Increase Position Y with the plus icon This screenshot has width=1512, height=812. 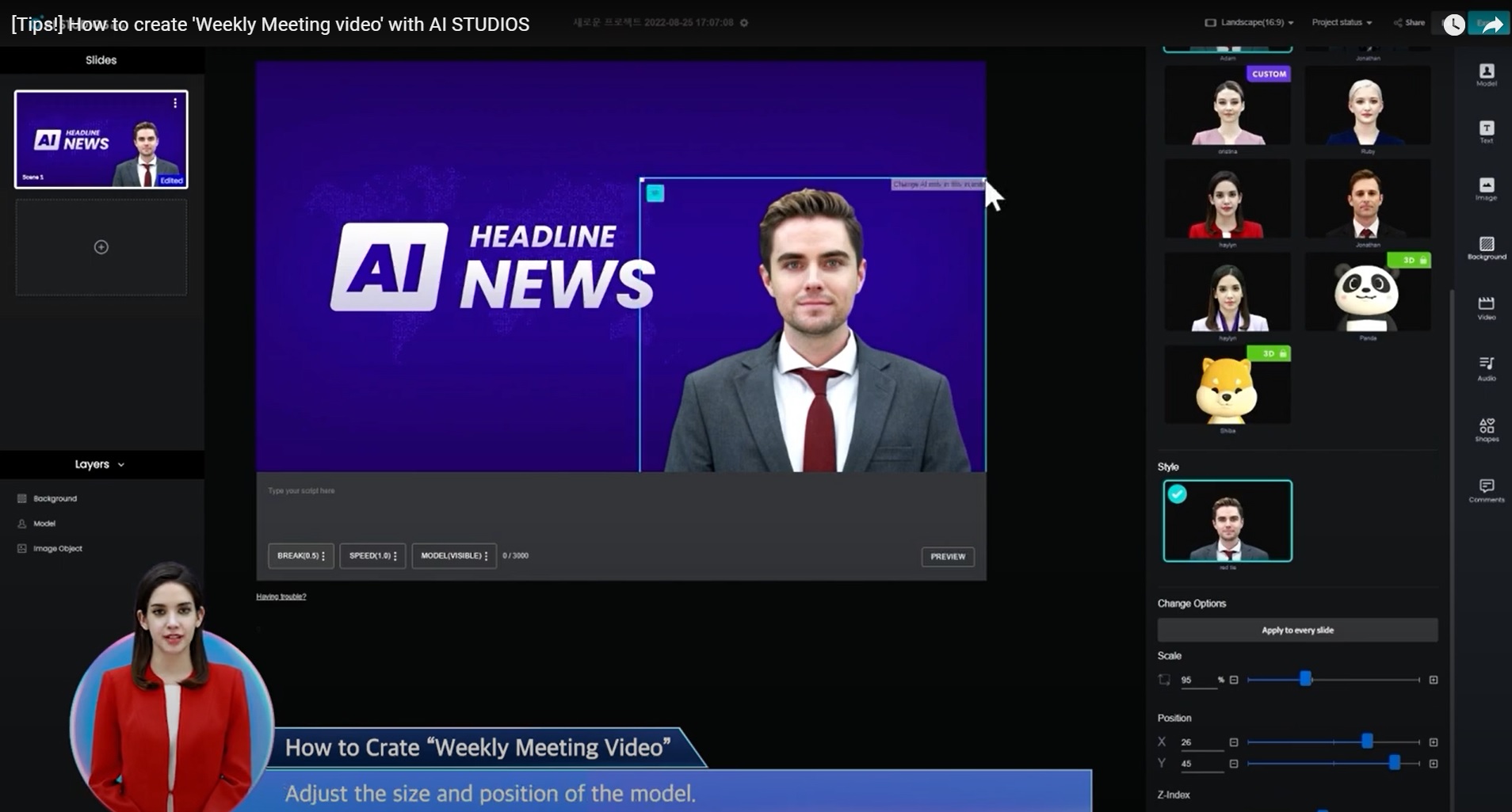[x=1434, y=764]
